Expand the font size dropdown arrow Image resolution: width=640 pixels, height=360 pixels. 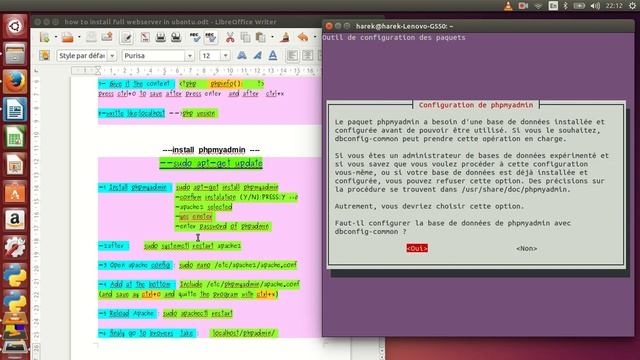click(x=225, y=56)
